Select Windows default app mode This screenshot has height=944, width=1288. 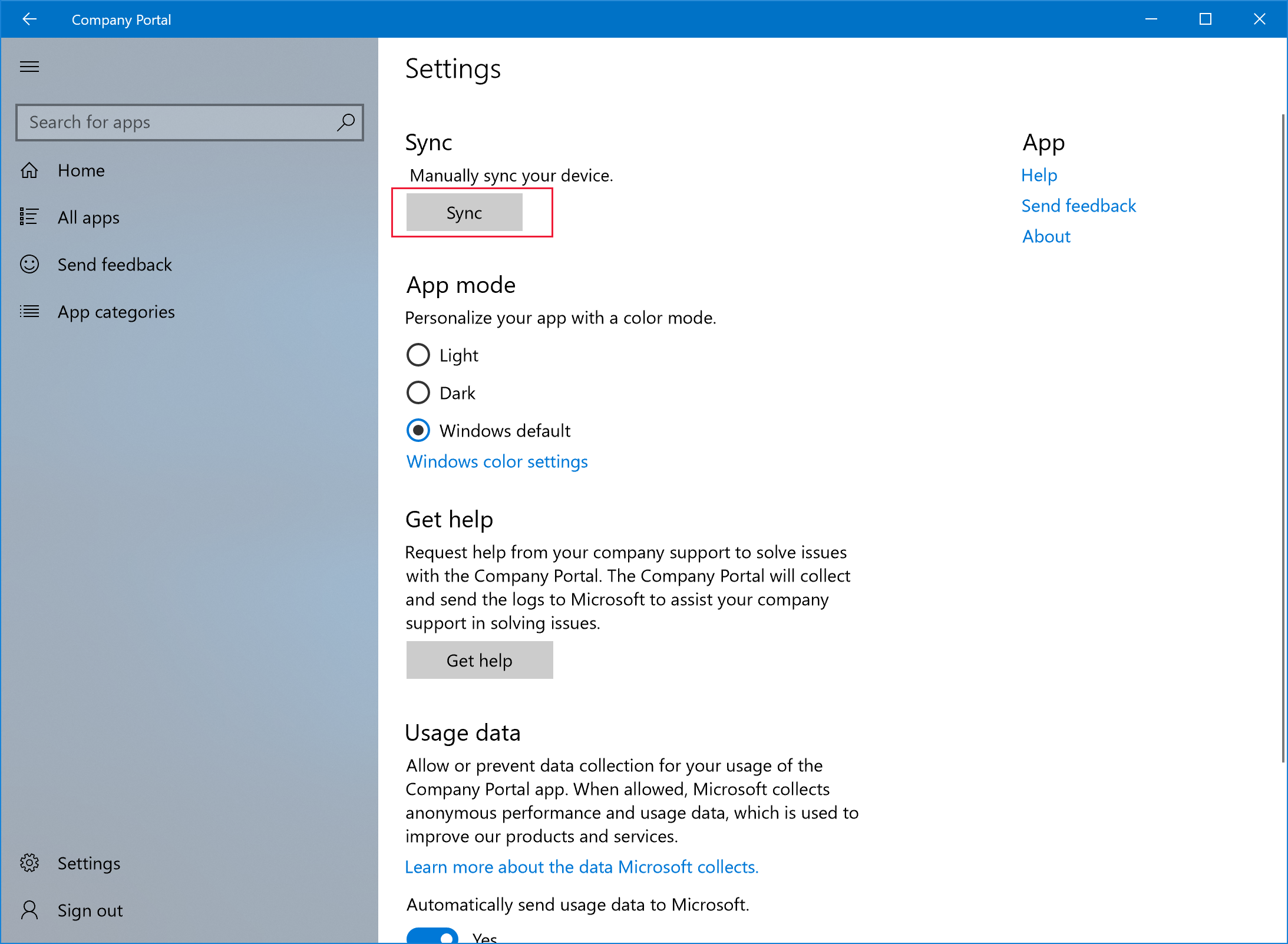tap(418, 431)
